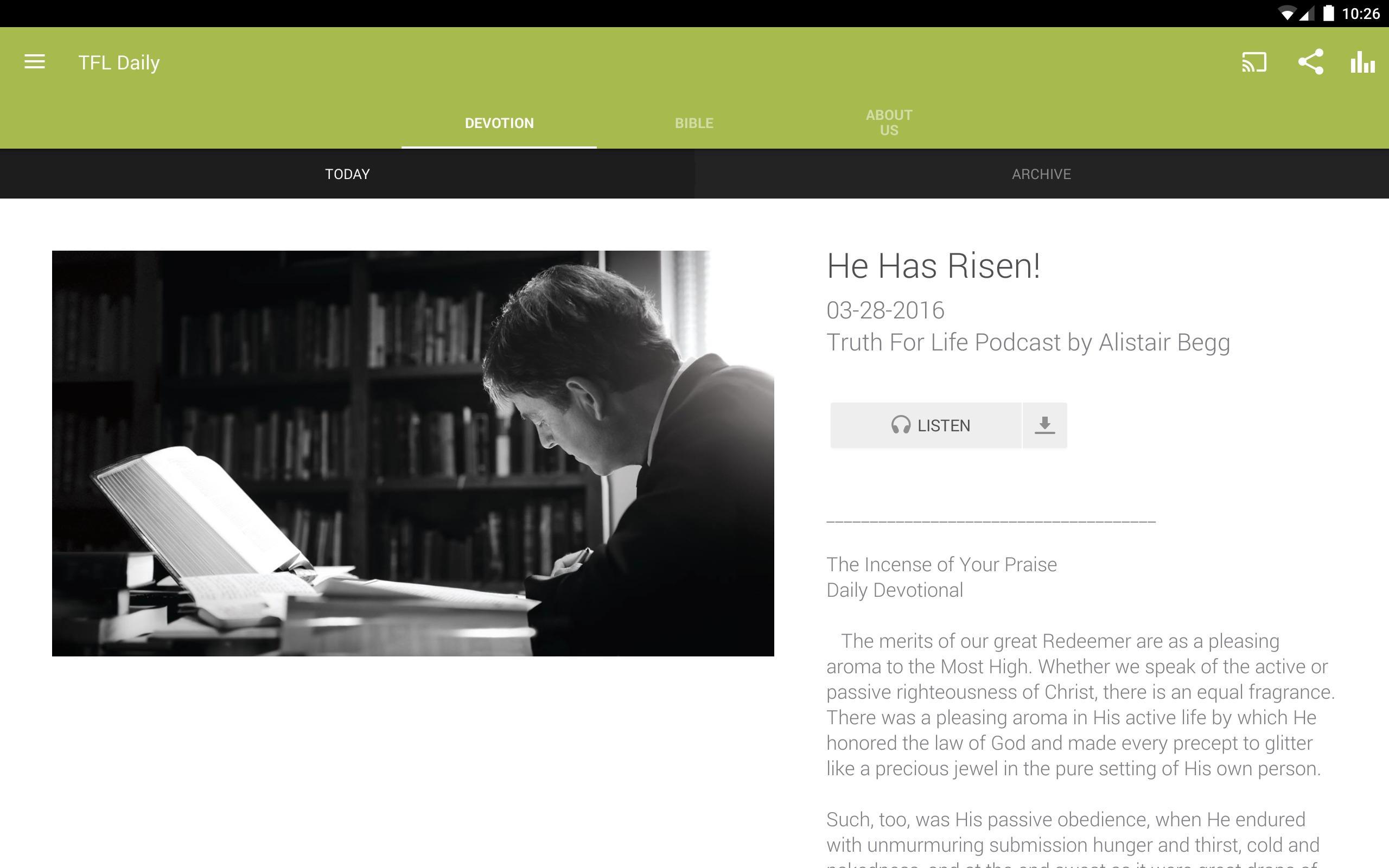Switch to the Bible tab
Image resolution: width=1389 pixels, height=868 pixels.
694,123
